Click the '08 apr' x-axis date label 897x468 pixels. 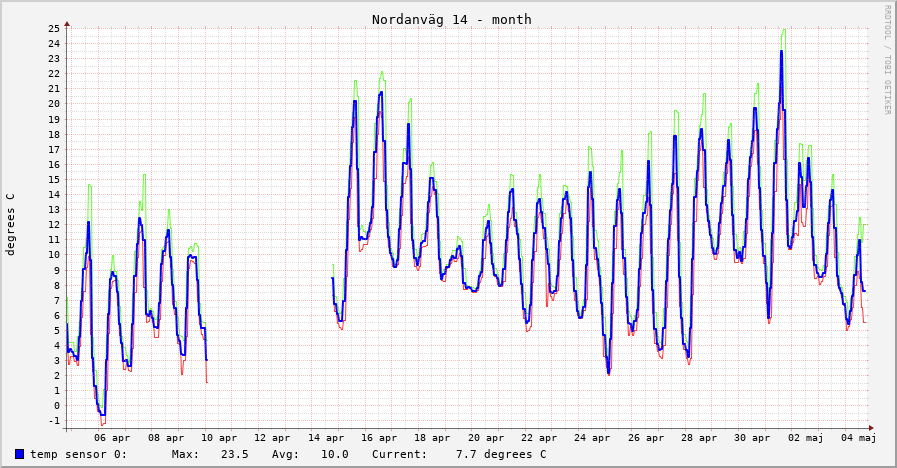pos(166,438)
